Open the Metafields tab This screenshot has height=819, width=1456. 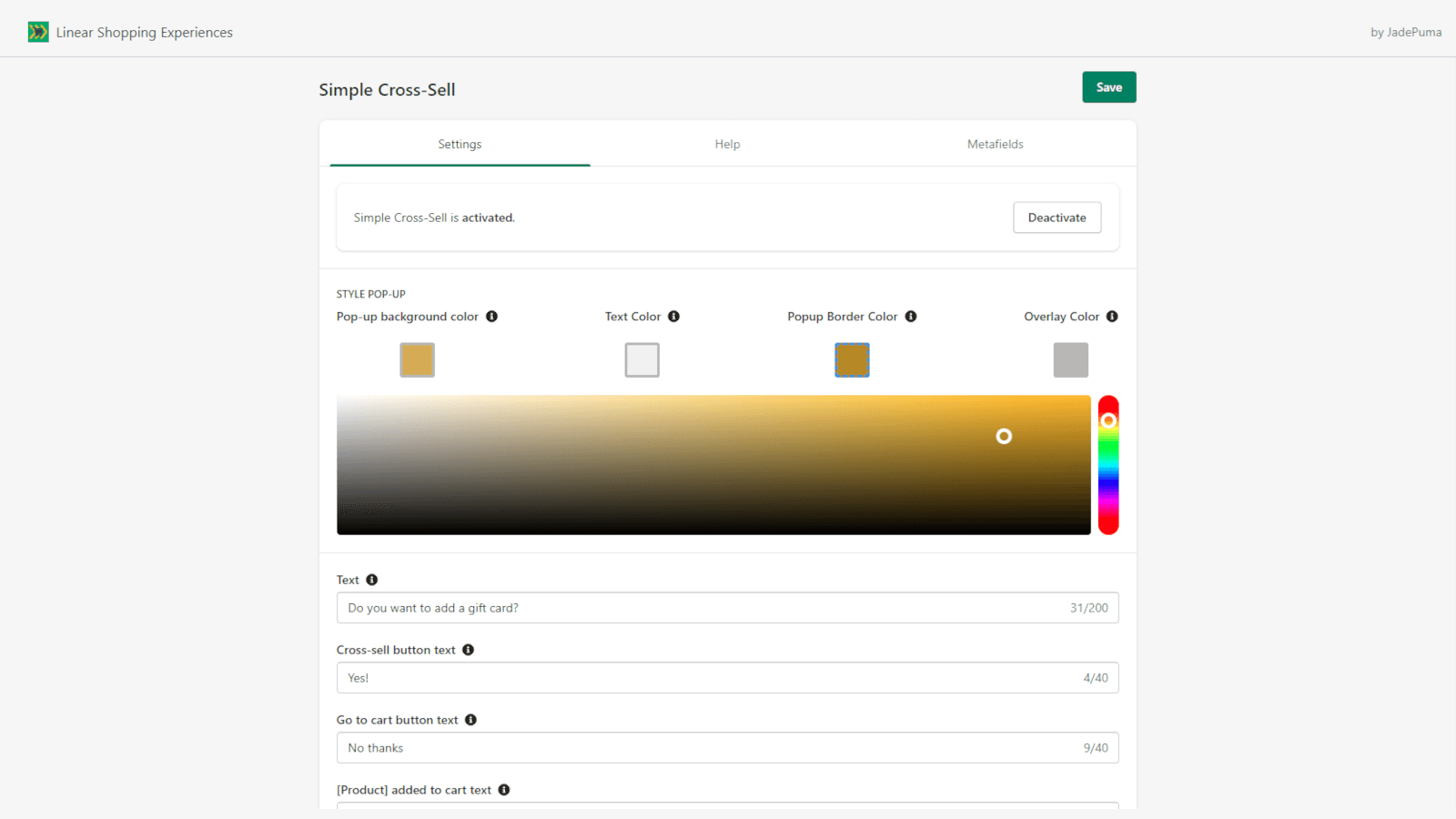(996, 143)
